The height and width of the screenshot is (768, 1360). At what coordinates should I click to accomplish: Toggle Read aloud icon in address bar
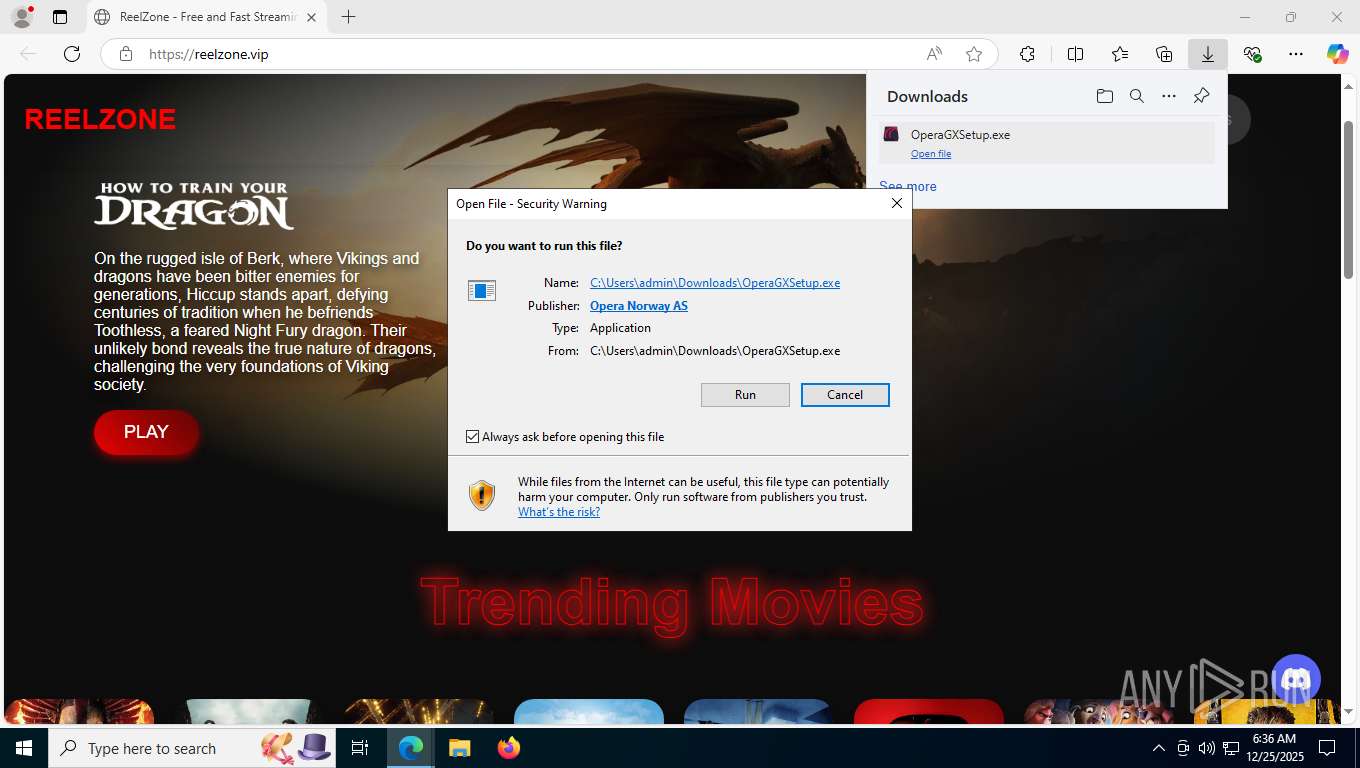pos(934,54)
